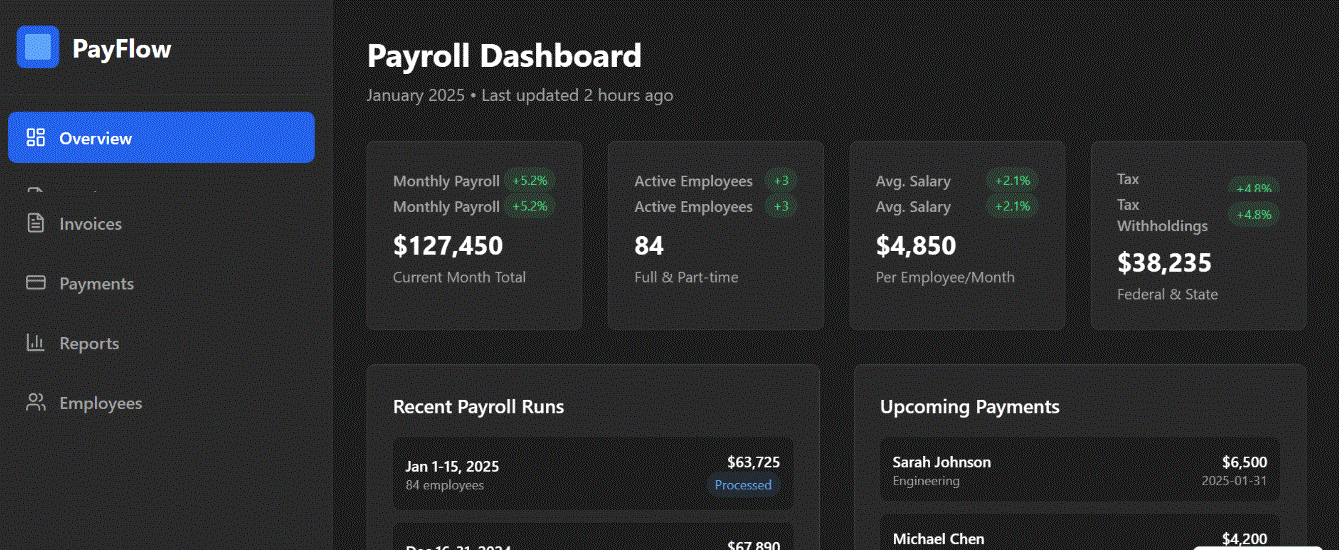The image size is (1339, 550).
Task: Click the $6,500 payment amount
Action: click(1244, 462)
